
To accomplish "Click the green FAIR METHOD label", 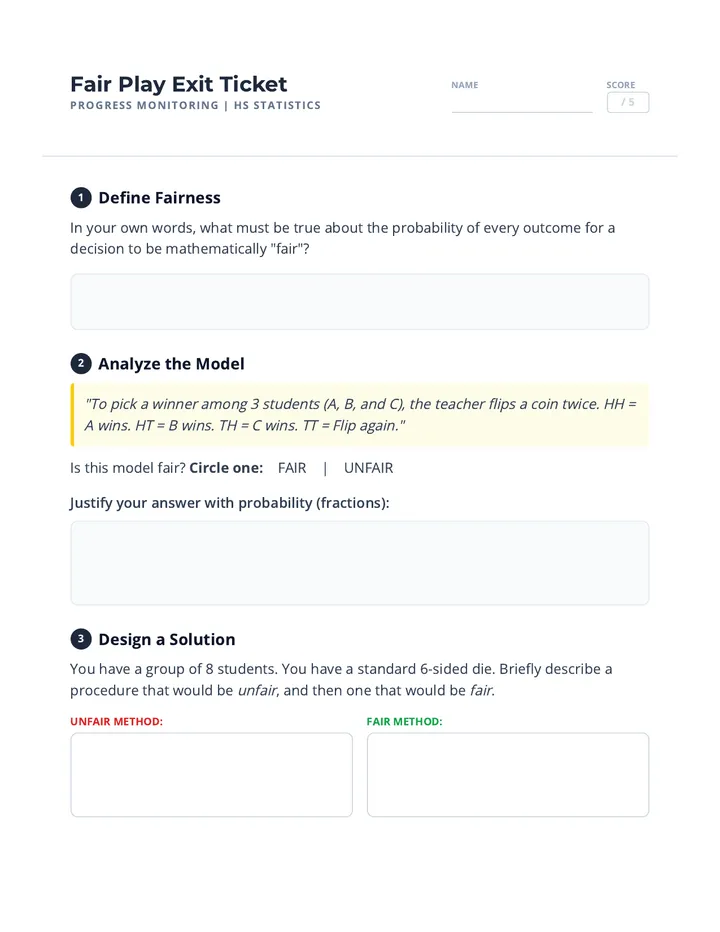I will [404, 722].
